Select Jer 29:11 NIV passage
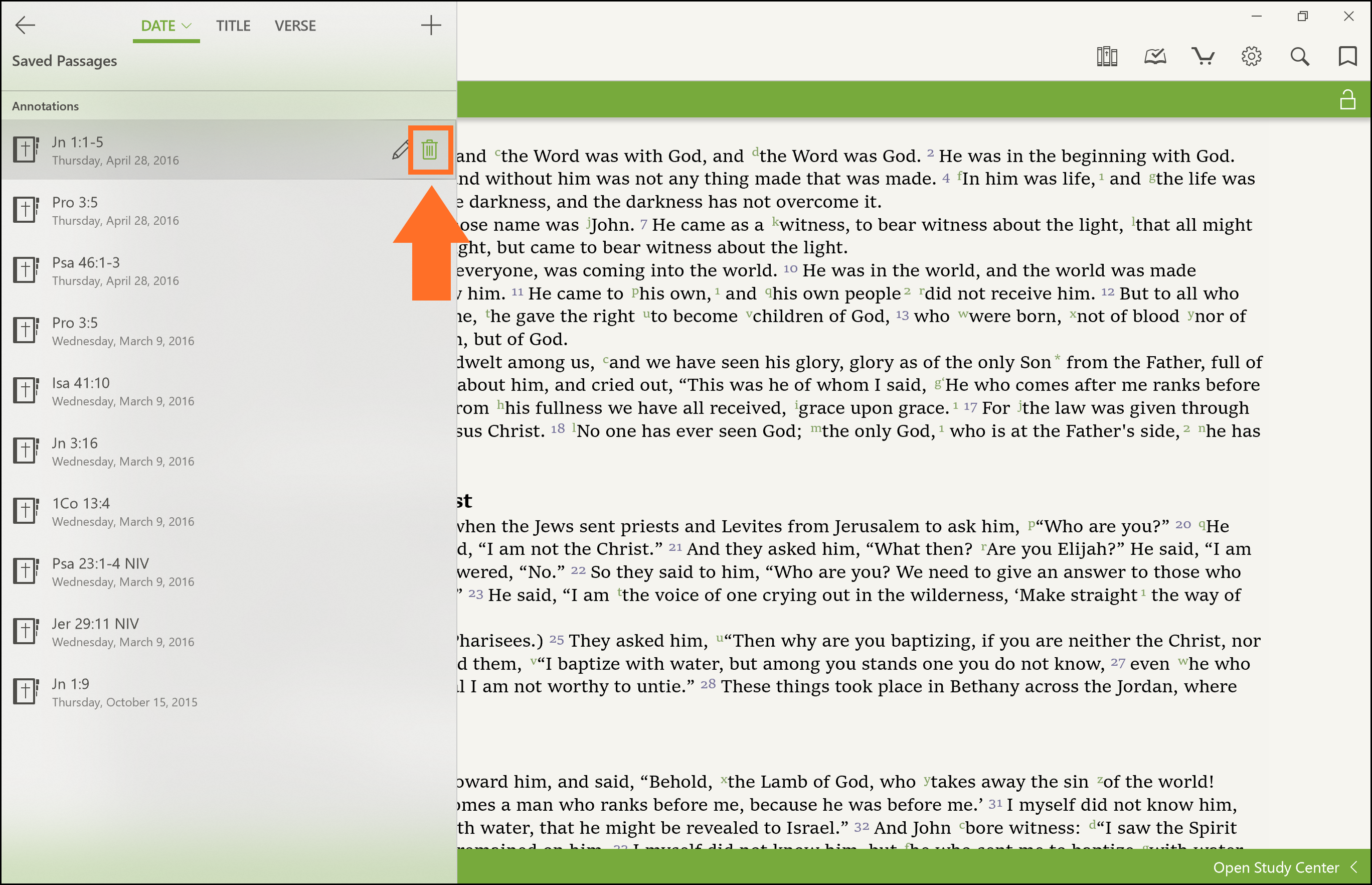The width and height of the screenshot is (1372, 885). [x=95, y=624]
